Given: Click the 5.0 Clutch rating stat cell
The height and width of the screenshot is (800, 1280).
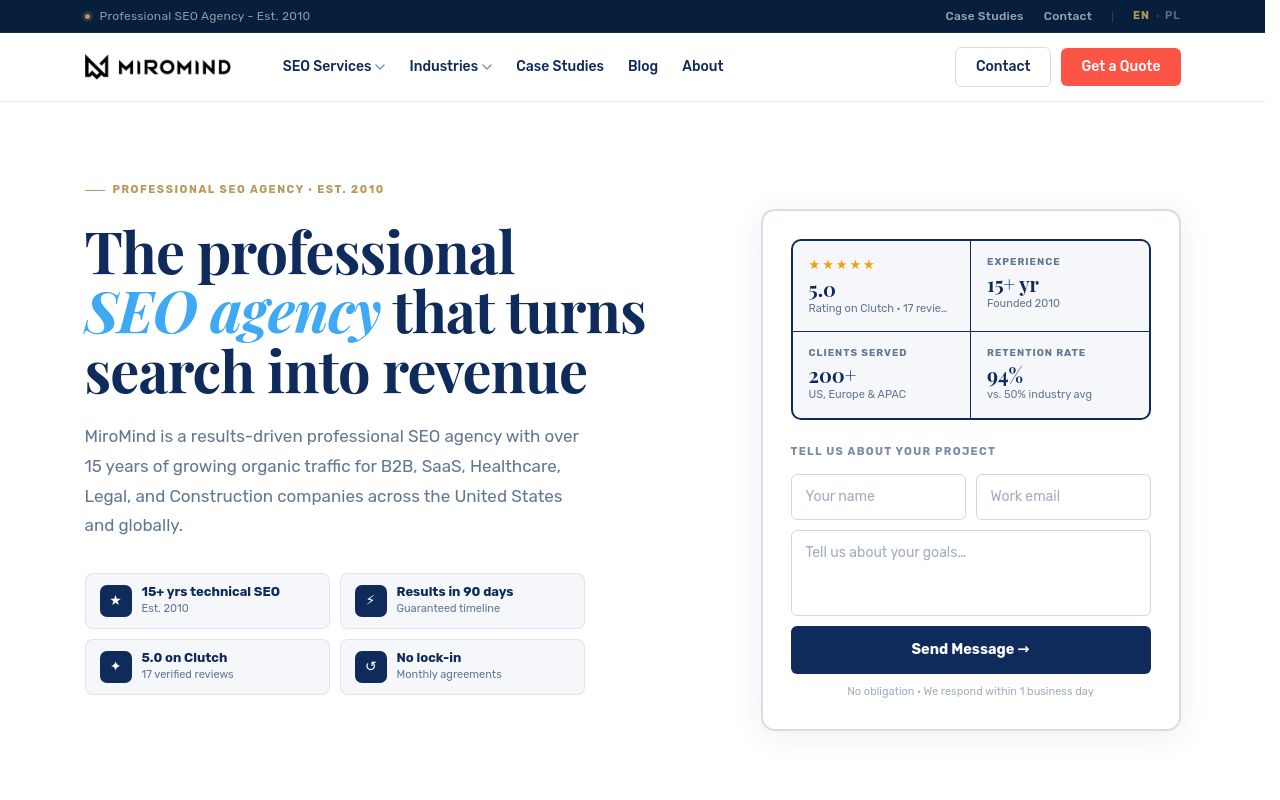Looking at the screenshot, I should [881, 286].
